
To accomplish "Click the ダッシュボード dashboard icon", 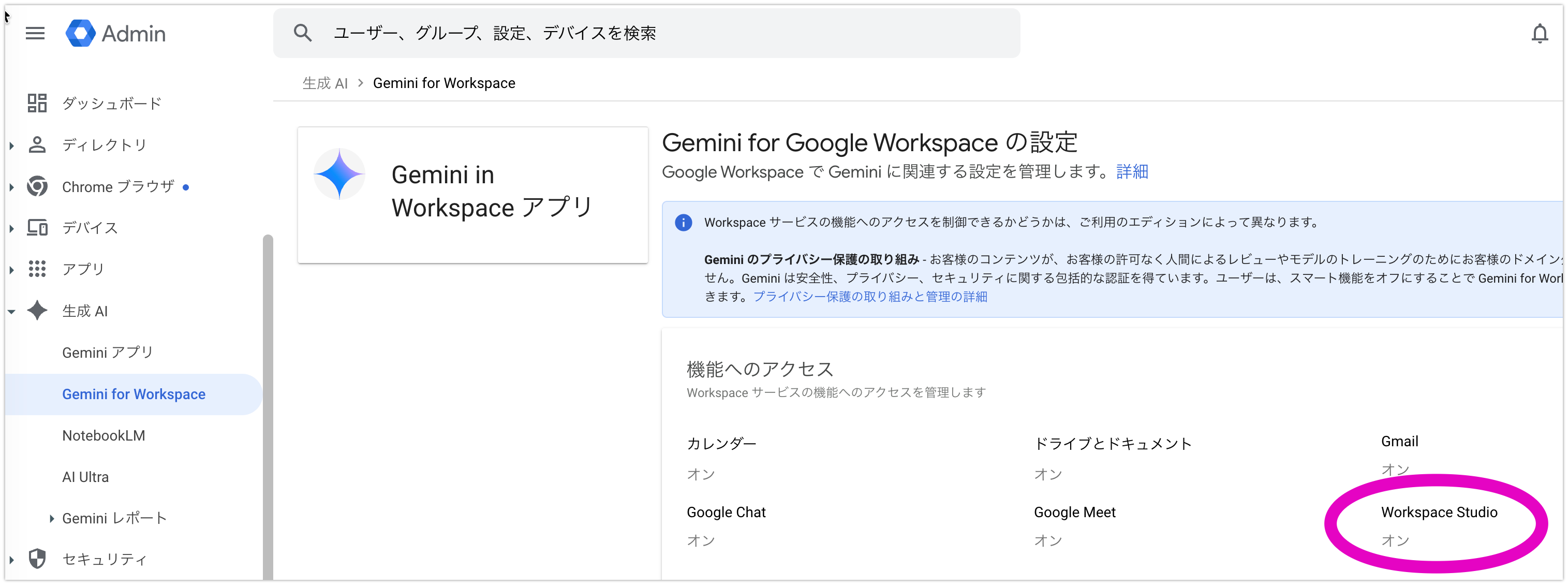I will (37, 103).
